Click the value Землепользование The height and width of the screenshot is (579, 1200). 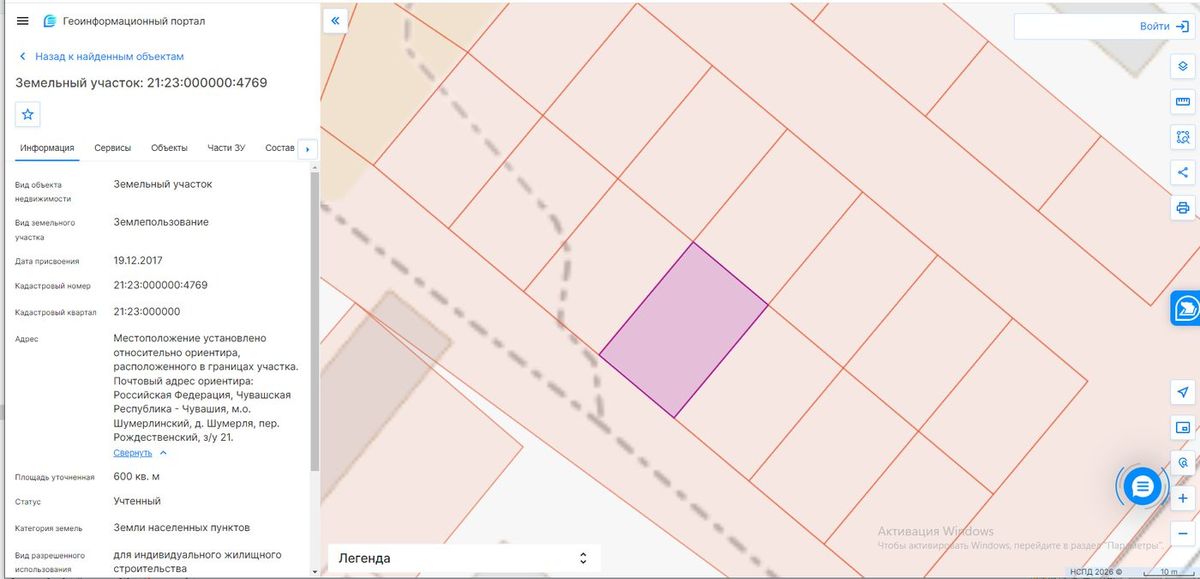(161, 222)
